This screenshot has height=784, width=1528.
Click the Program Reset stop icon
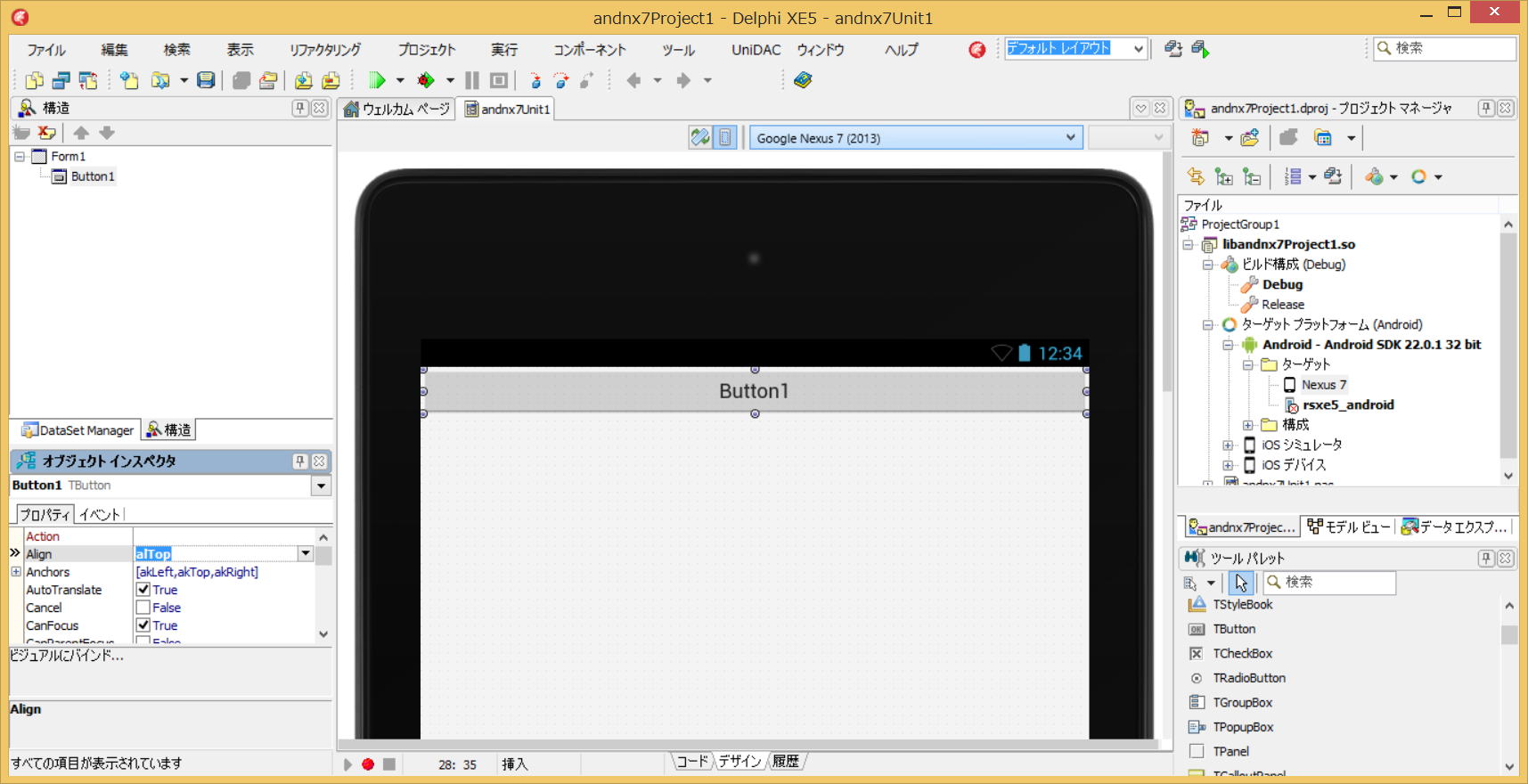[499, 80]
